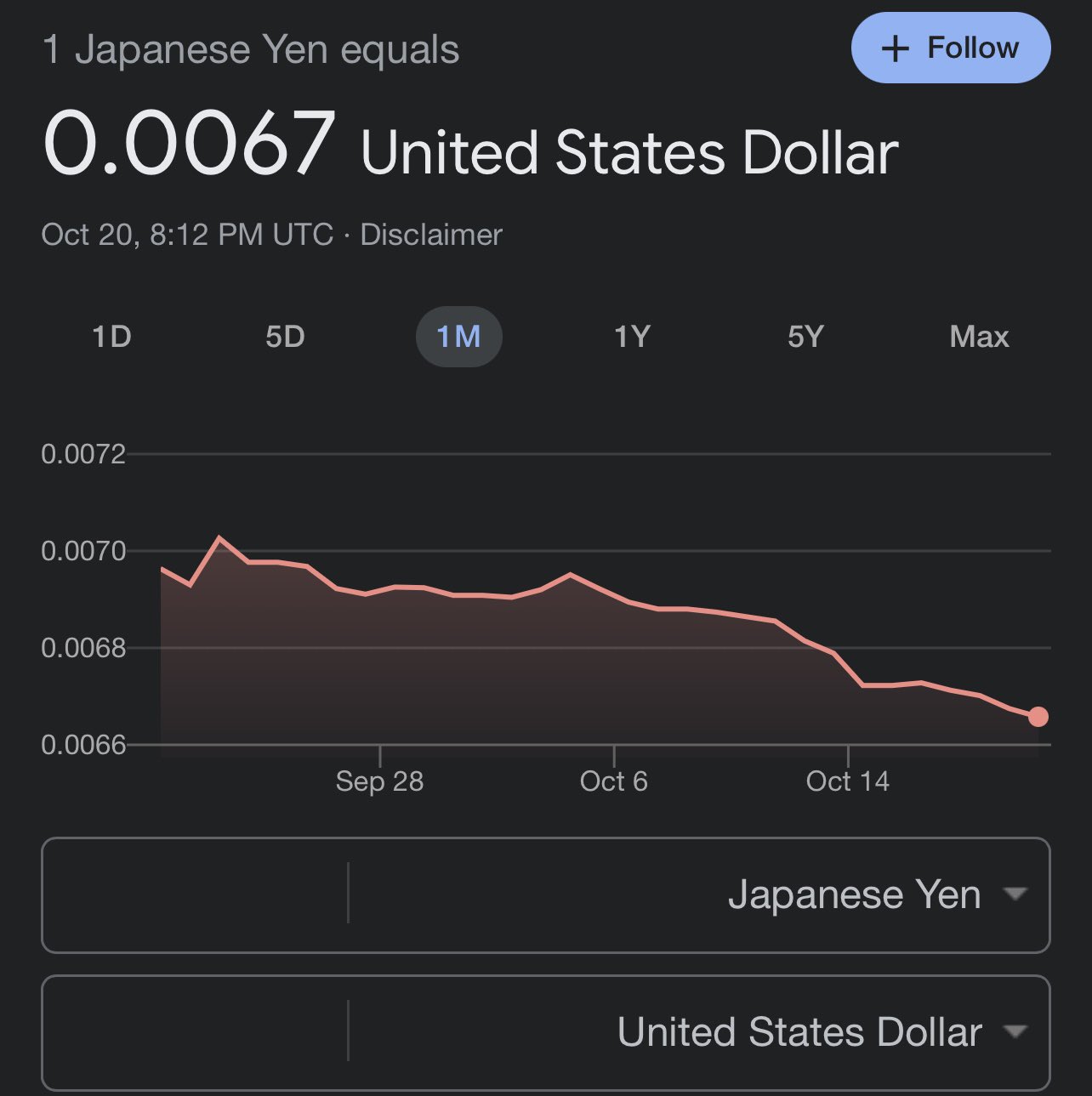Viewport: 1092px width, 1096px height.
Task: Switch chart to 5Y range
Action: (805, 337)
